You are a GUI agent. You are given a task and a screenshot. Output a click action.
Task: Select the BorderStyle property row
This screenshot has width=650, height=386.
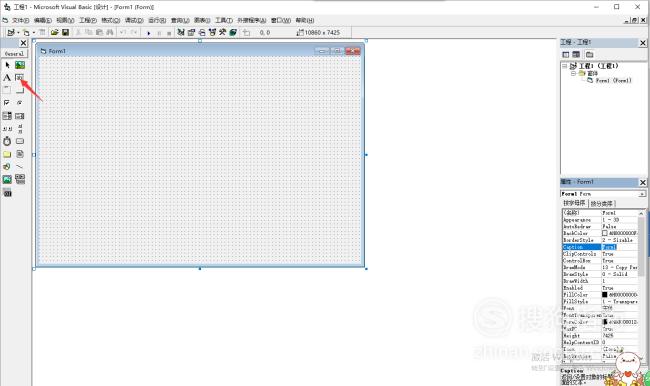[600, 240]
